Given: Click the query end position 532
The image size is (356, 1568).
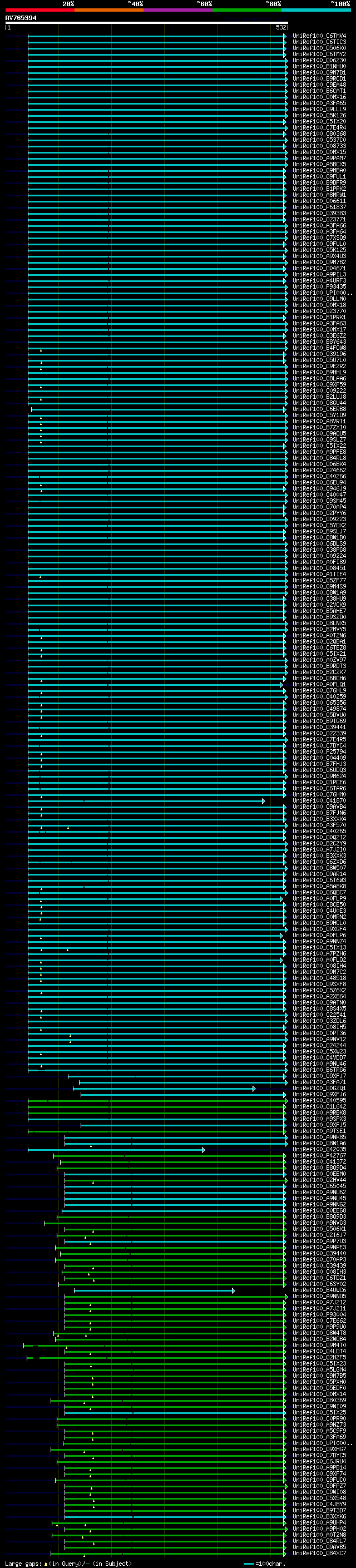Looking at the screenshot, I should click(x=280, y=27).
